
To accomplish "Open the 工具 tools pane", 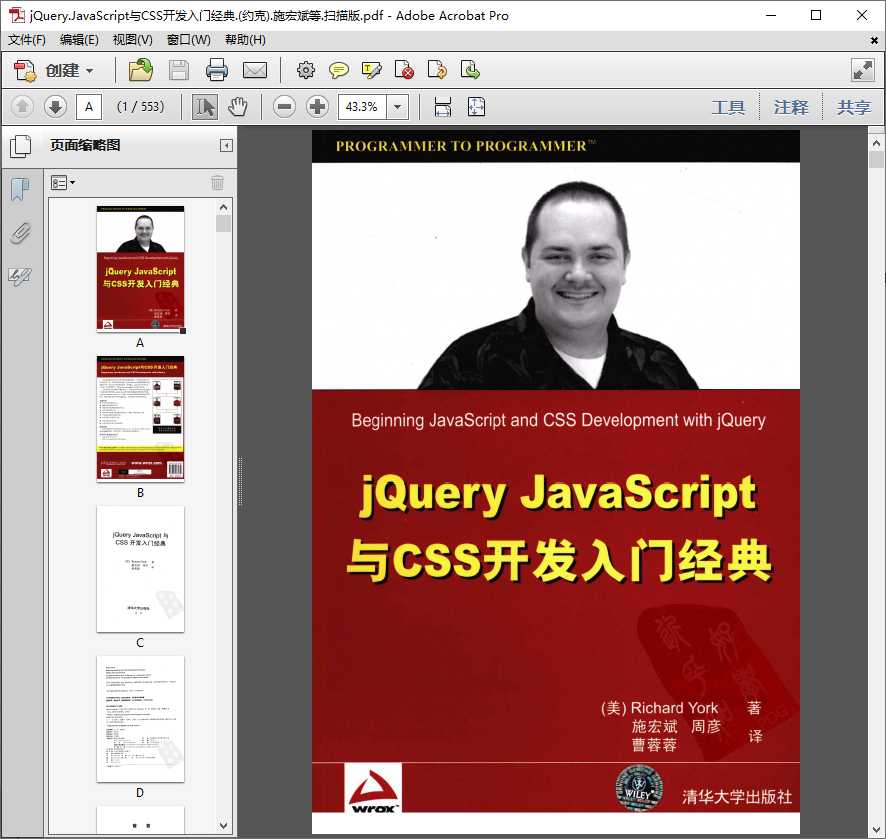I will 728,107.
